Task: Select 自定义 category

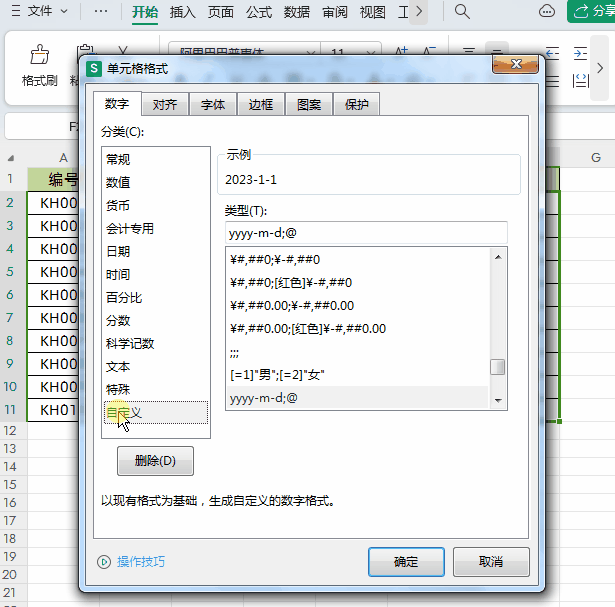Action: click(156, 413)
